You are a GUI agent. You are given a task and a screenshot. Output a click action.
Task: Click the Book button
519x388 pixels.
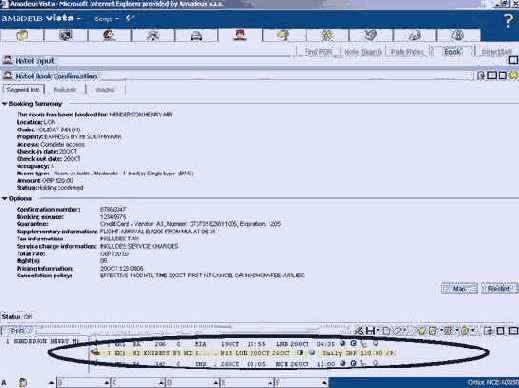coord(453,52)
